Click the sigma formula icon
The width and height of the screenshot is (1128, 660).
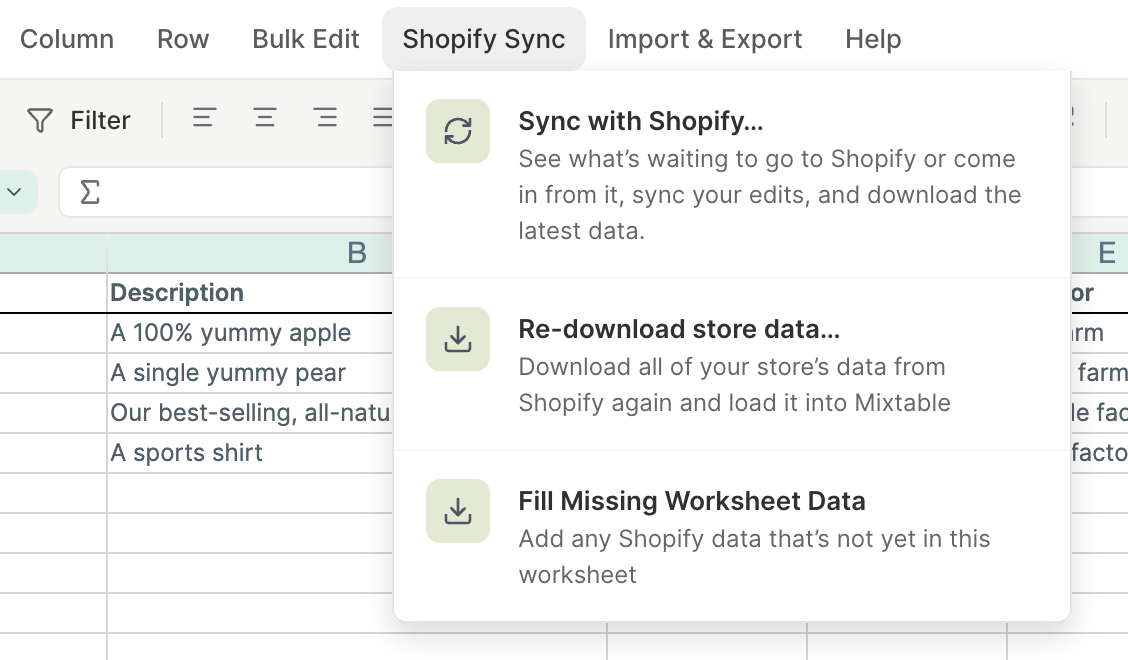pyautogui.click(x=90, y=192)
